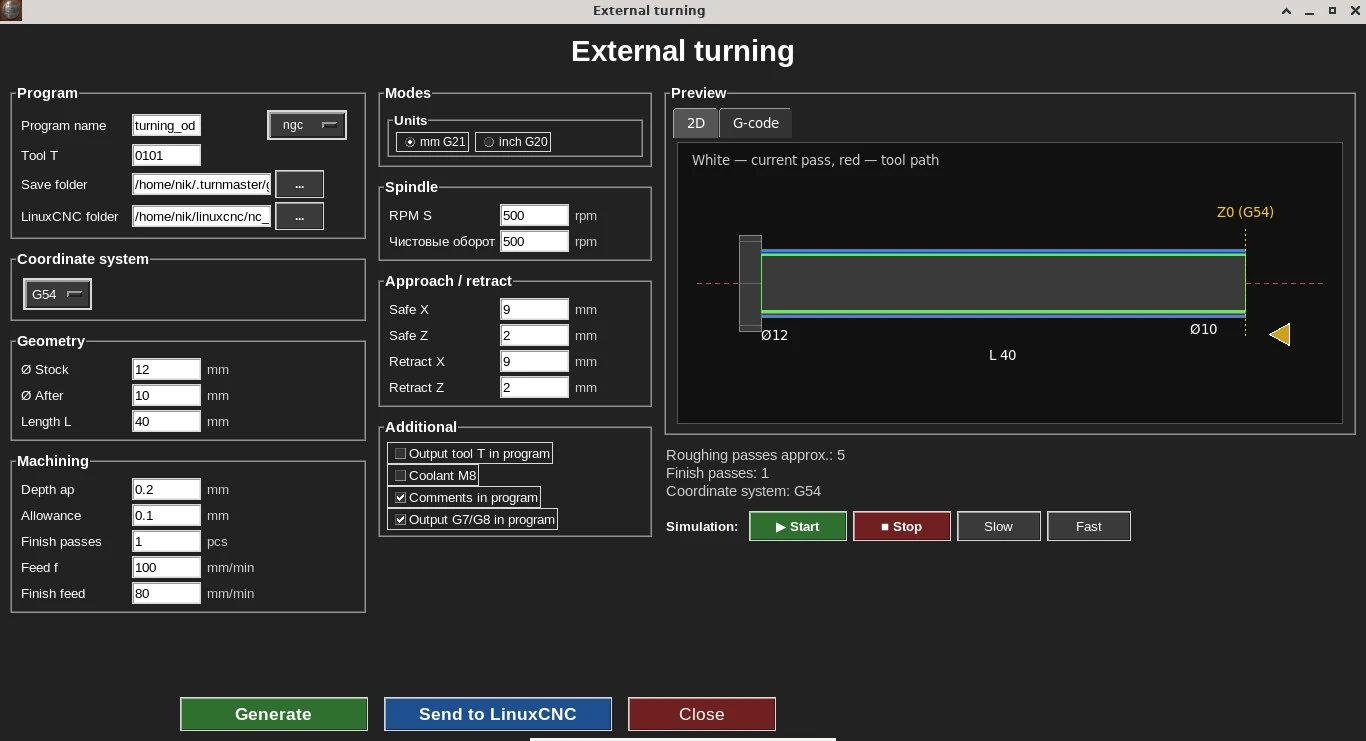The image size is (1366, 741).
Task: Click the Finish passes: 1 status text
Action: (x=717, y=473)
